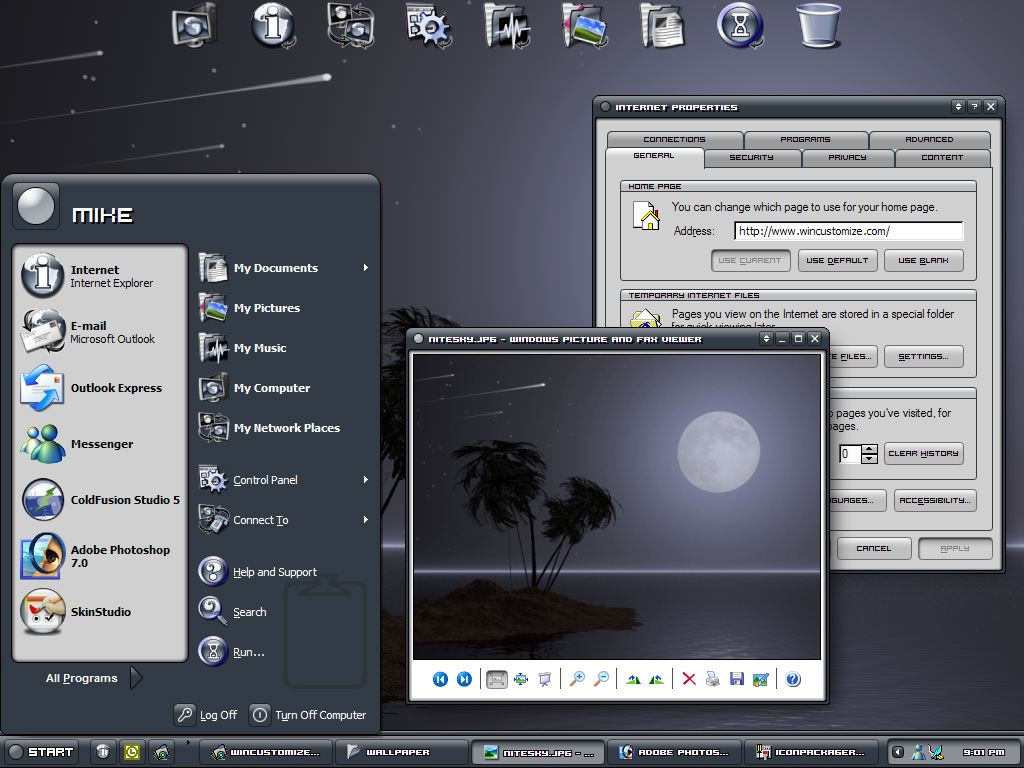Click the home page Address field
1024x768 pixels.
point(848,231)
